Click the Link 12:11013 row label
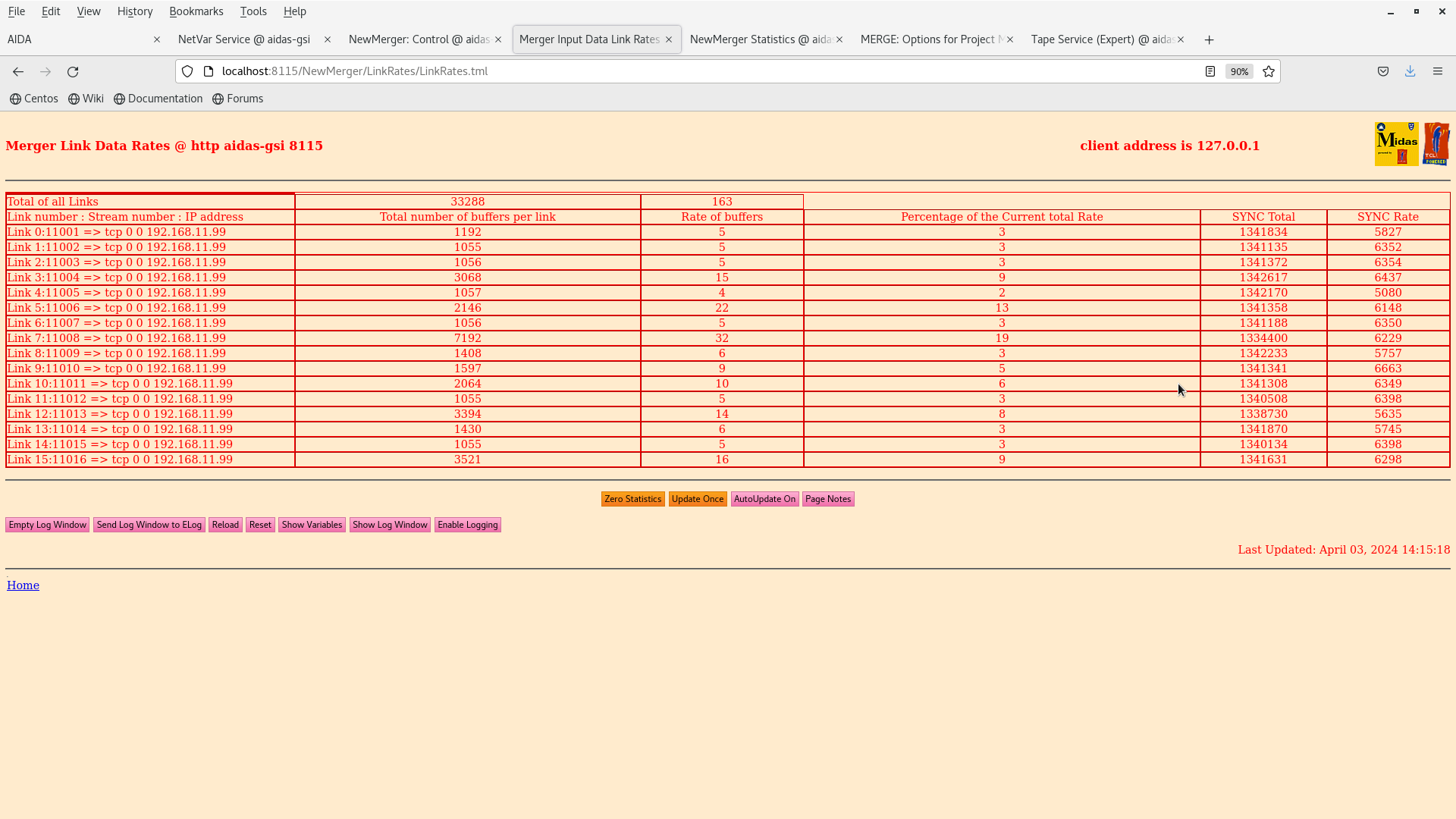 point(120,414)
